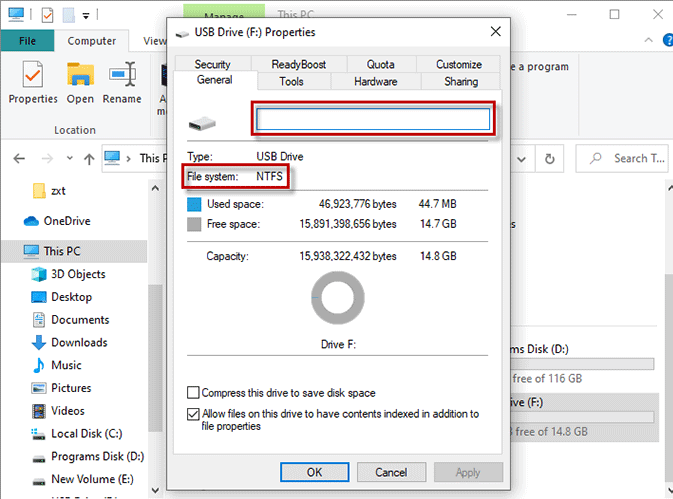Click the Open ribbon icon
Image resolution: width=673 pixels, height=499 pixels.
[x=80, y=83]
